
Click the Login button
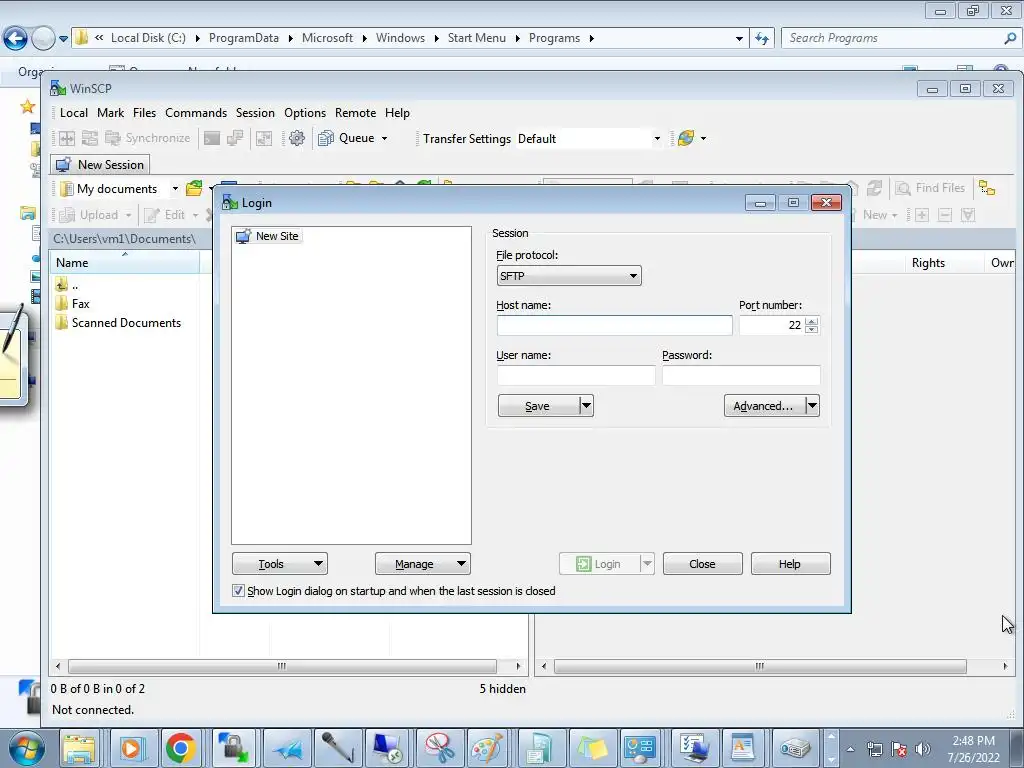pos(599,564)
